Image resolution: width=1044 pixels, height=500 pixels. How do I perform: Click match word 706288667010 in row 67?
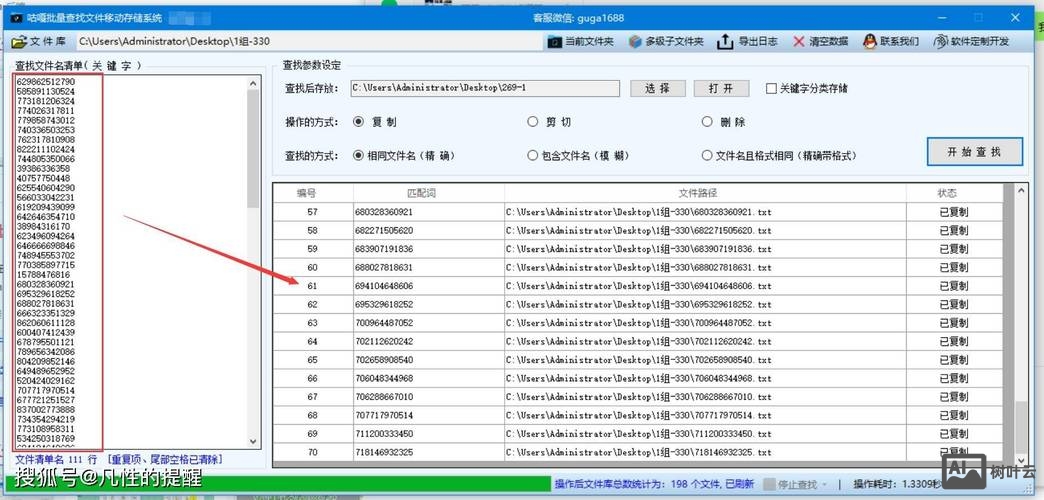(x=384, y=397)
